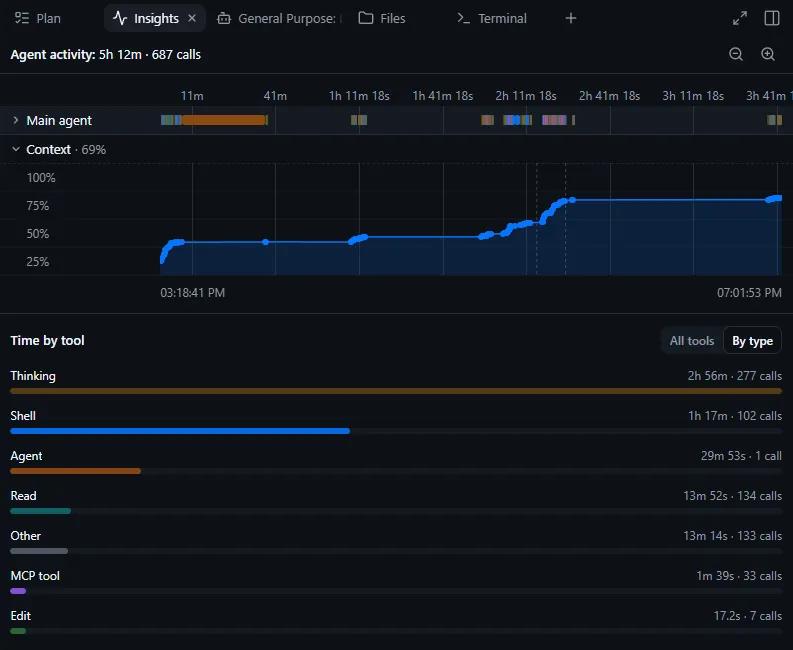Click the Shell time bar
Image resolution: width=793 pixels, height=650 pixels.
coord(180,431)
